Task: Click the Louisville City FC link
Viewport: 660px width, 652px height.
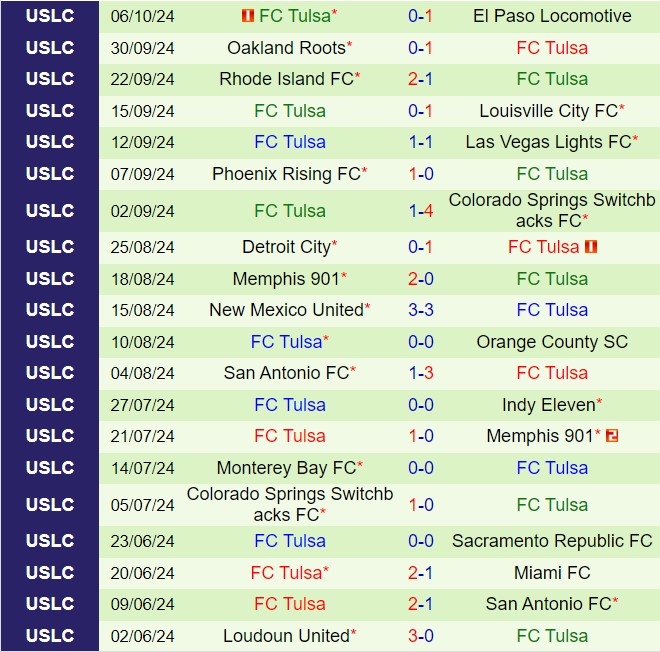Action: click(x=548, y=111)
